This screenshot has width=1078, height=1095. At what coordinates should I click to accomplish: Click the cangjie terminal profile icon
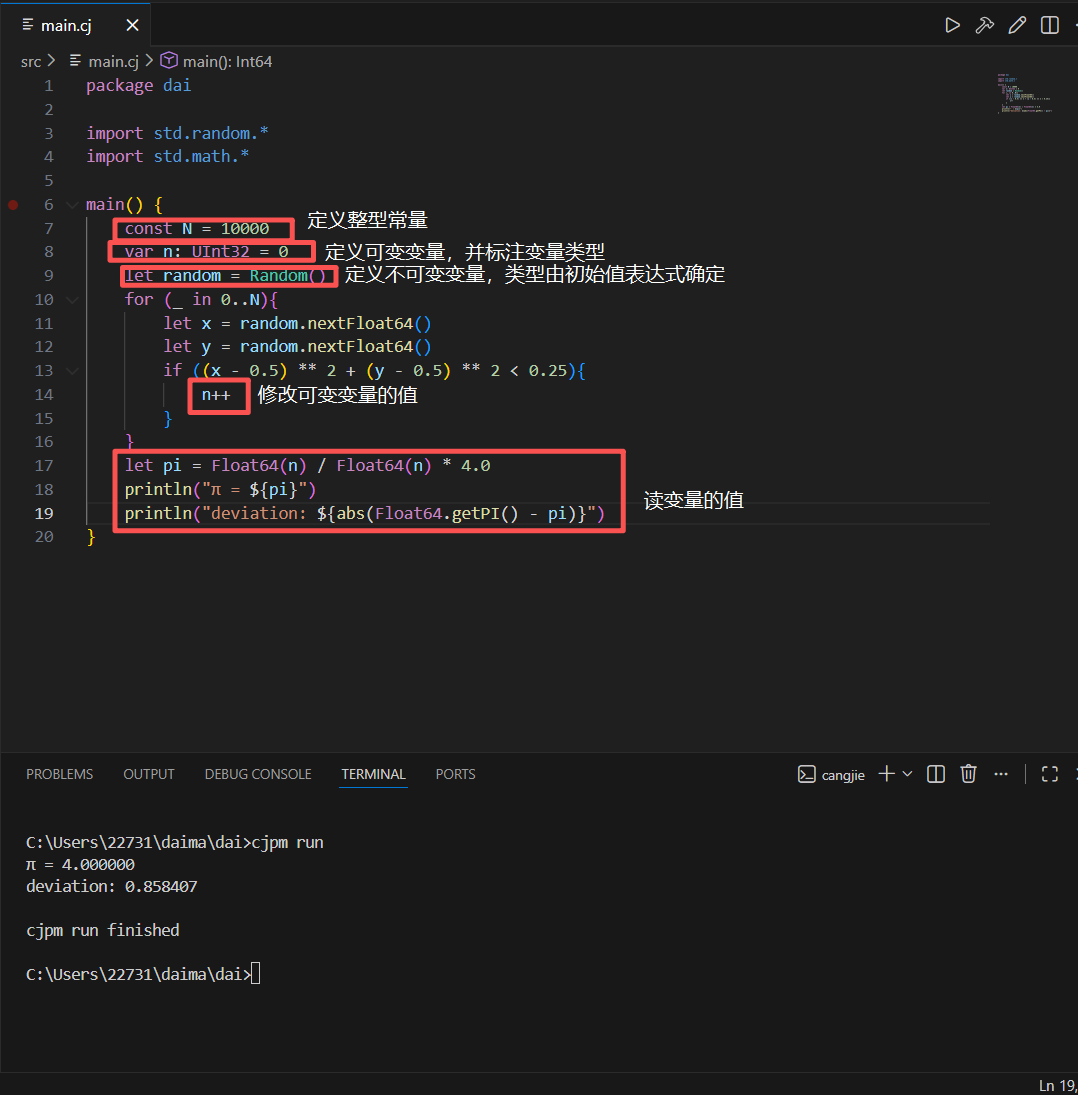(x=806, y=774)
